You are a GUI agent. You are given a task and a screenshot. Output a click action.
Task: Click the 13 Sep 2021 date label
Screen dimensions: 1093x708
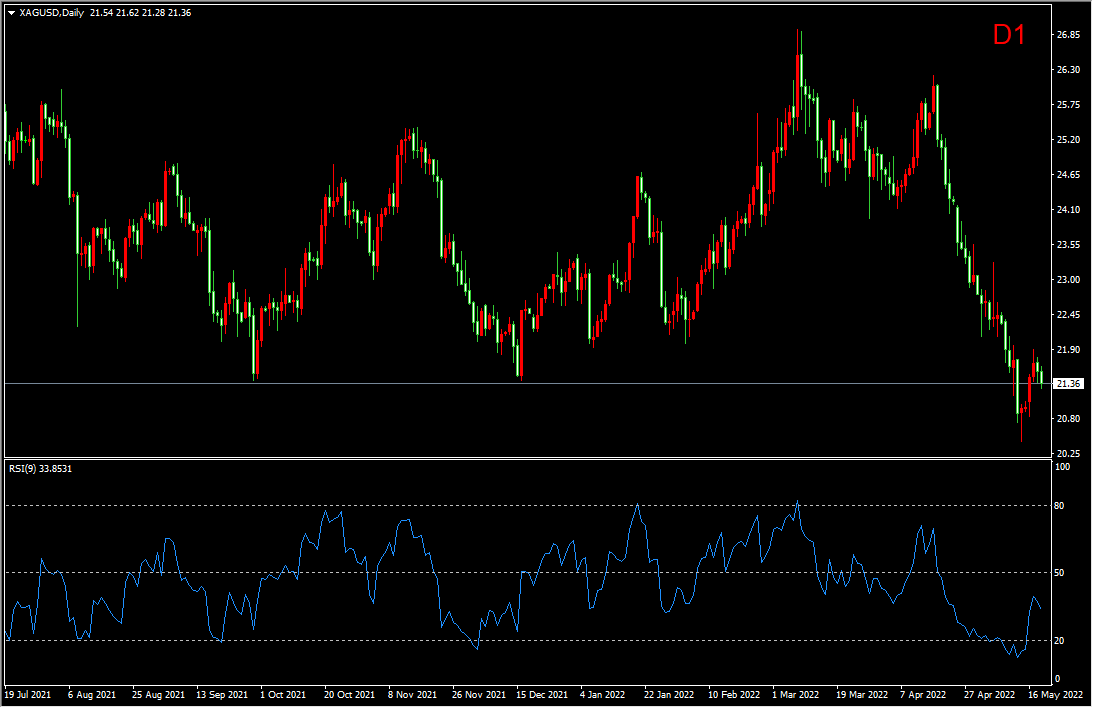coord(222,695)
